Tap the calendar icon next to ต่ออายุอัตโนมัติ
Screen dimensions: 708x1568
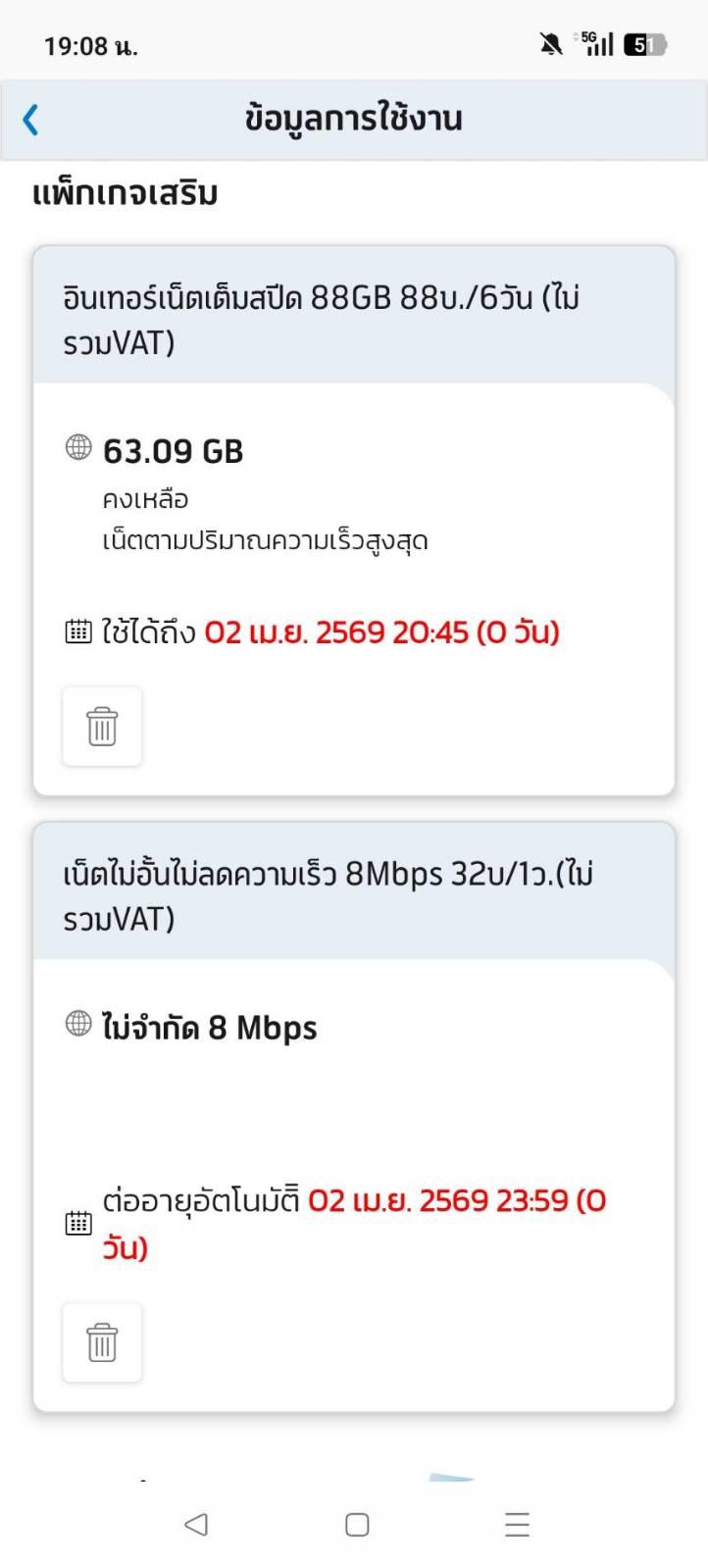click(78, 1223)
